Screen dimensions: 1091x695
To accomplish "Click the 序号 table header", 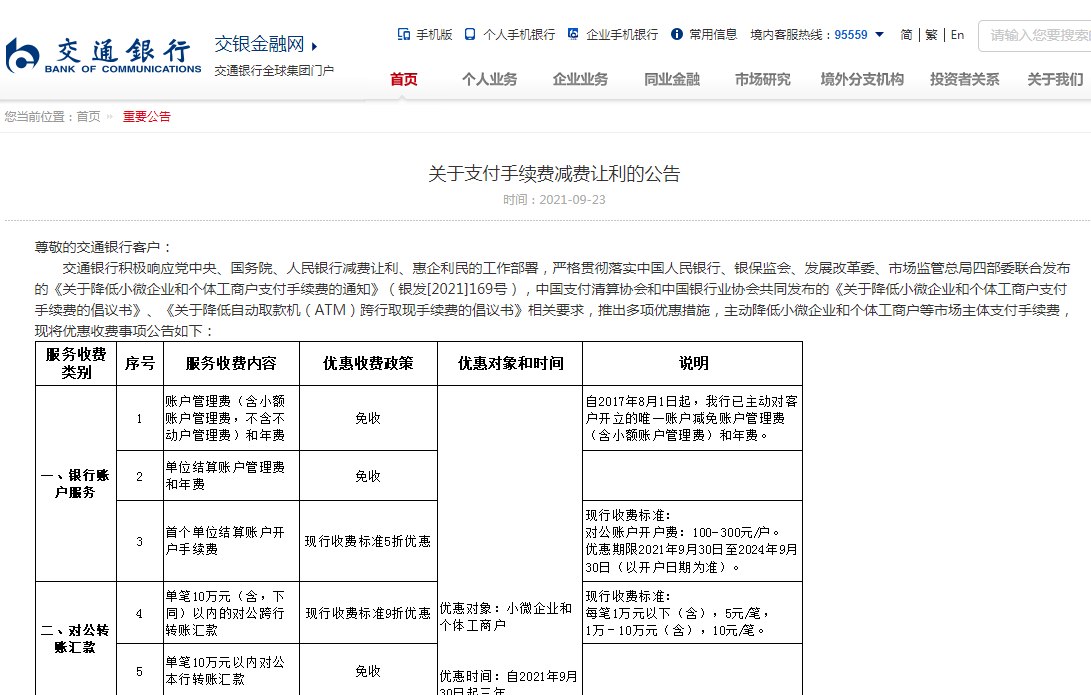I will tap(140, 363).
